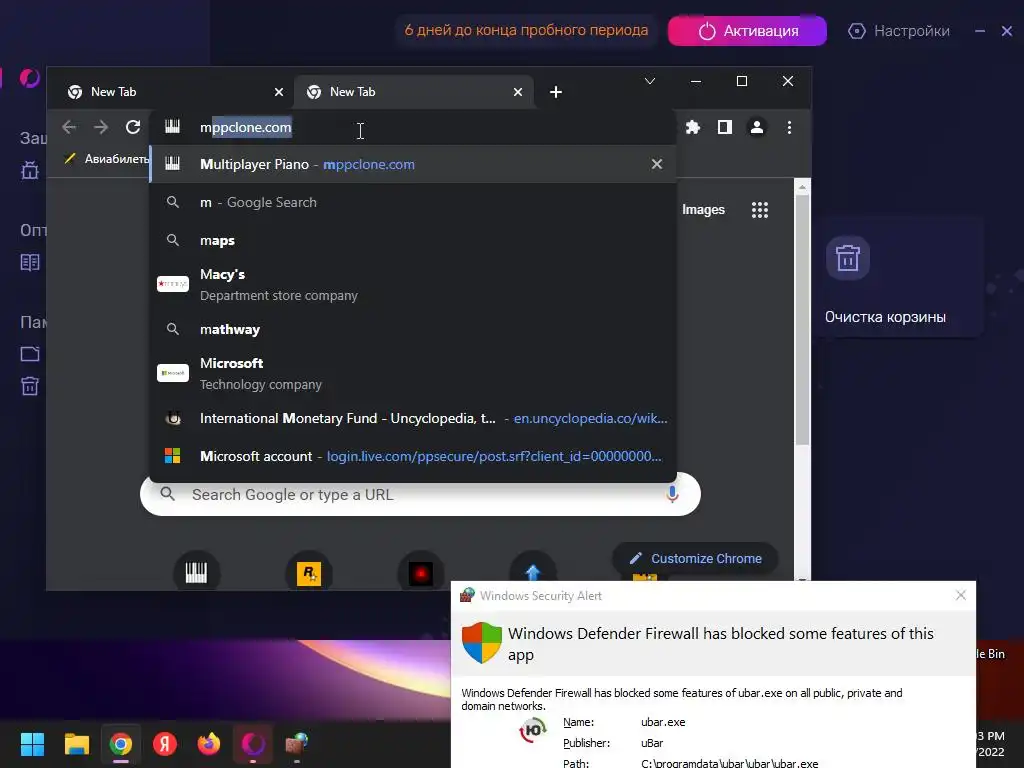Select 'm - Google Search' suggestion
Viewport: 1024px width, 768px height.
pyautogui.click(x=413, y=202)
